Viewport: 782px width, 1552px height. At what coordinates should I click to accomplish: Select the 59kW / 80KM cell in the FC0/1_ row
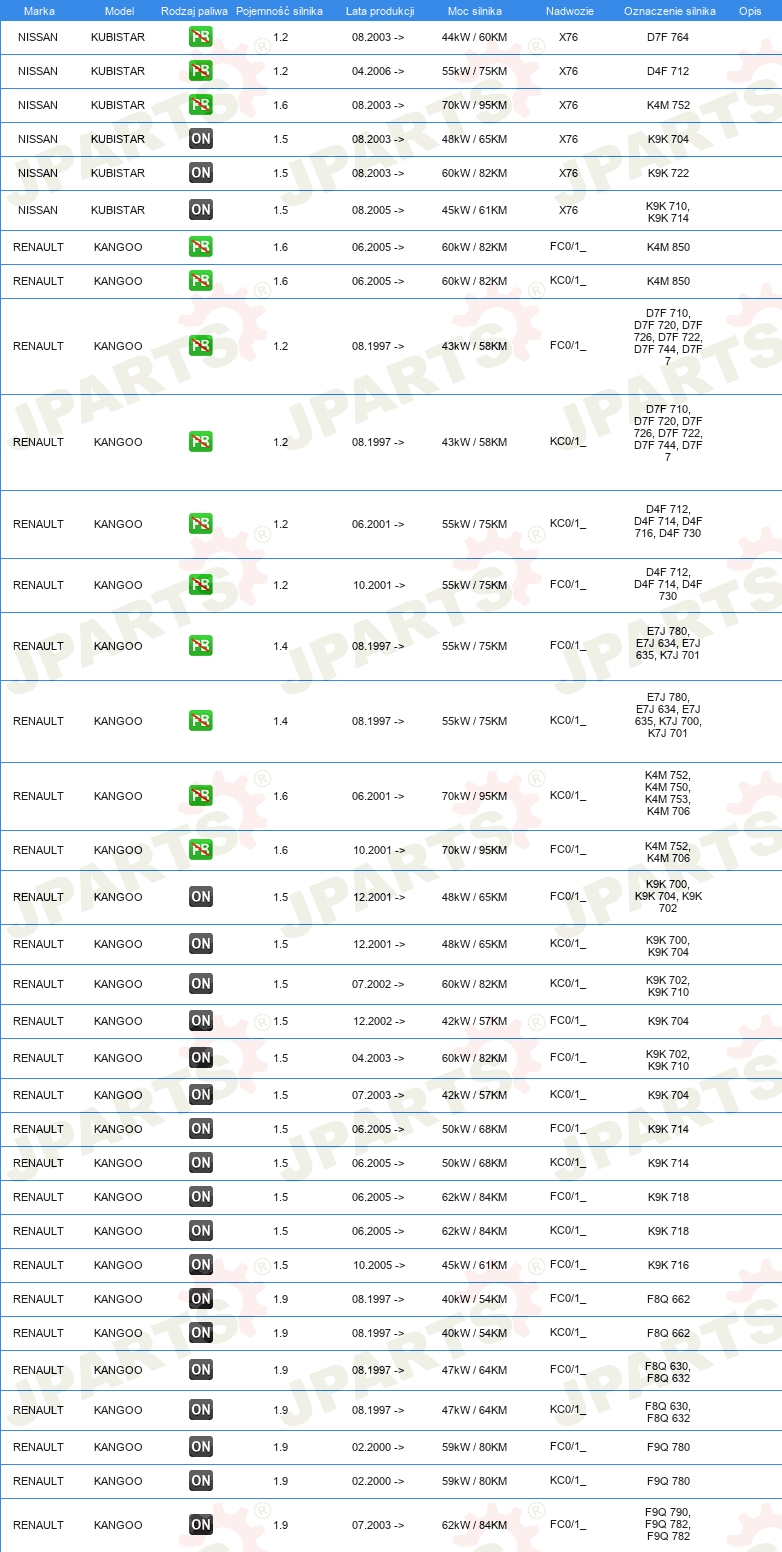click(x=474, y=1447)
